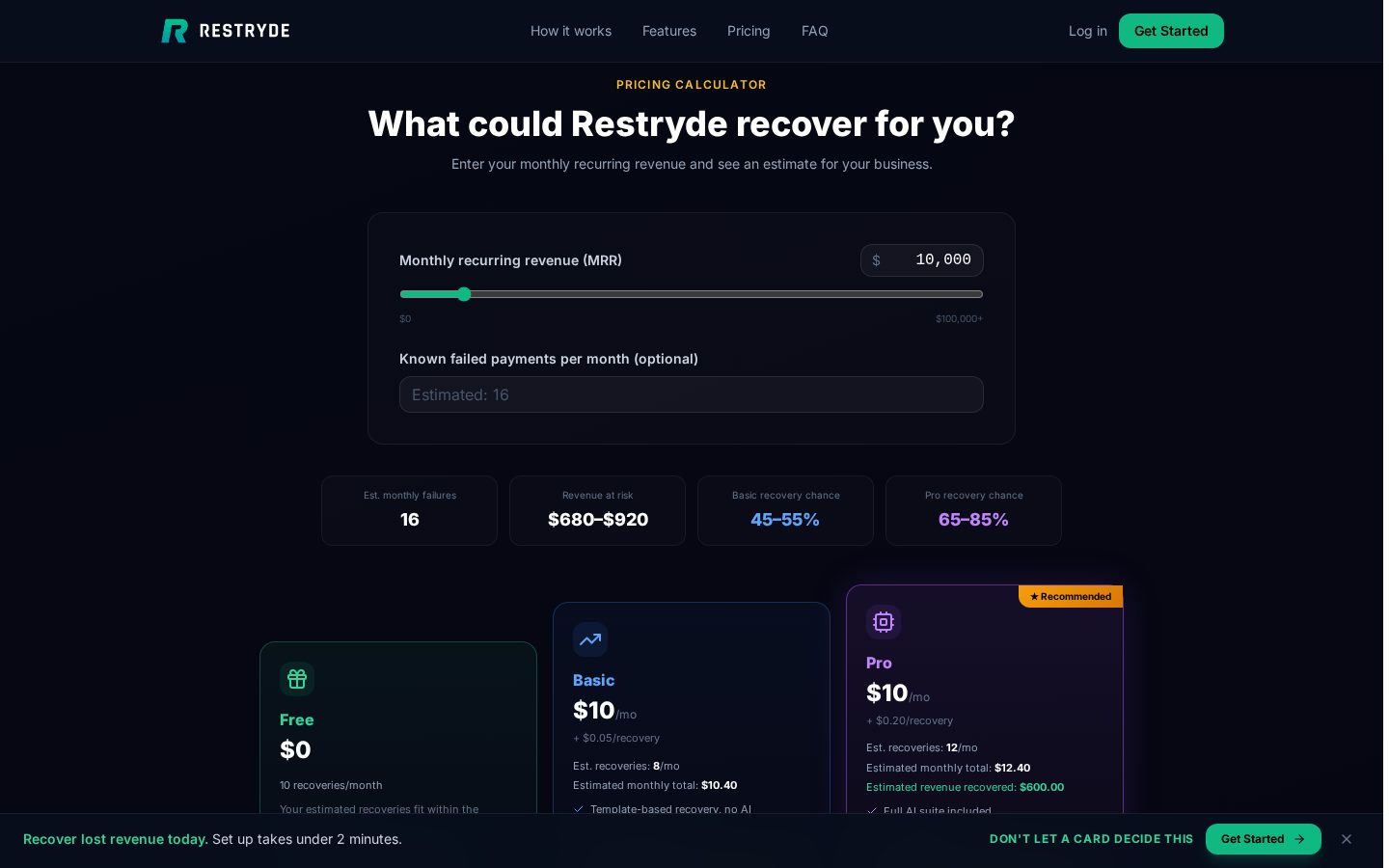The width and height of the screenshot is (1389, 868).
Task: Click the Basic plan trending chart icon
Action: (x=590, y=639)
